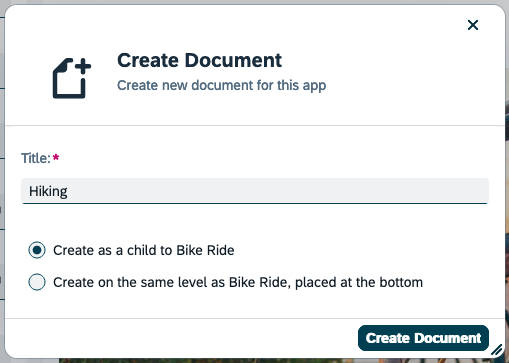Click the dialog footer beside Create Document button
Image resolution: width=509 pixels, height=363 pixels.
(180, 338)
